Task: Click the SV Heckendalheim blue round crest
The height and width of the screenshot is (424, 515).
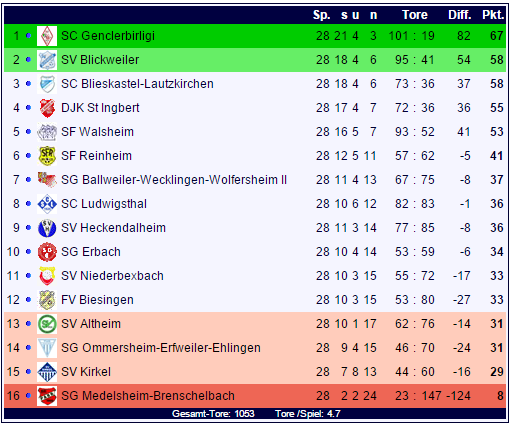Action: click(47, 228)
